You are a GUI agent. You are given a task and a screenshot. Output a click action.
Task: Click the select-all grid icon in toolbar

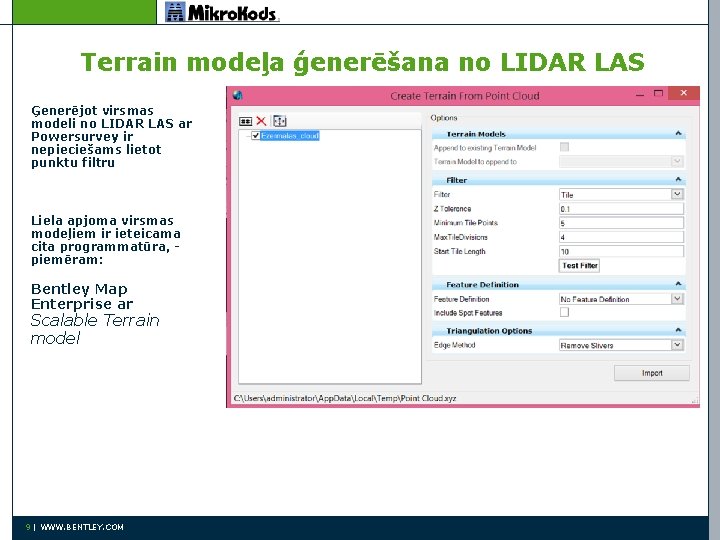coord(246,121)
